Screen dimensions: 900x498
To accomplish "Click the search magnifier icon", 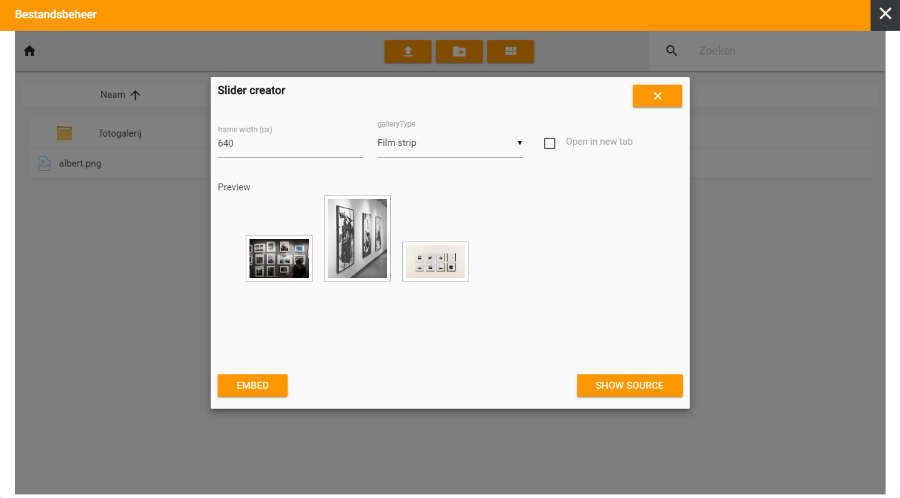I will click(671, 50).
